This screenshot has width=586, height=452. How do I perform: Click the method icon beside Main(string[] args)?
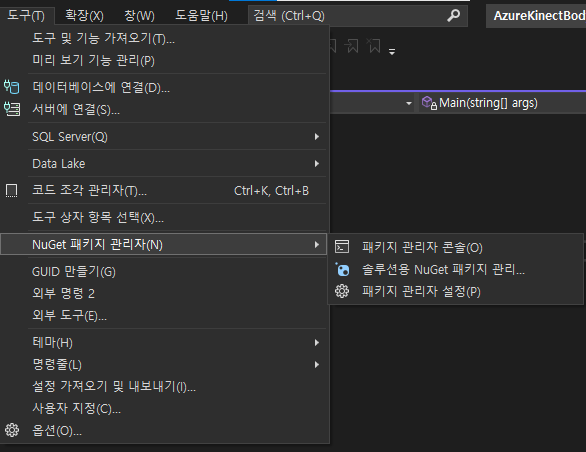(429, 103)
